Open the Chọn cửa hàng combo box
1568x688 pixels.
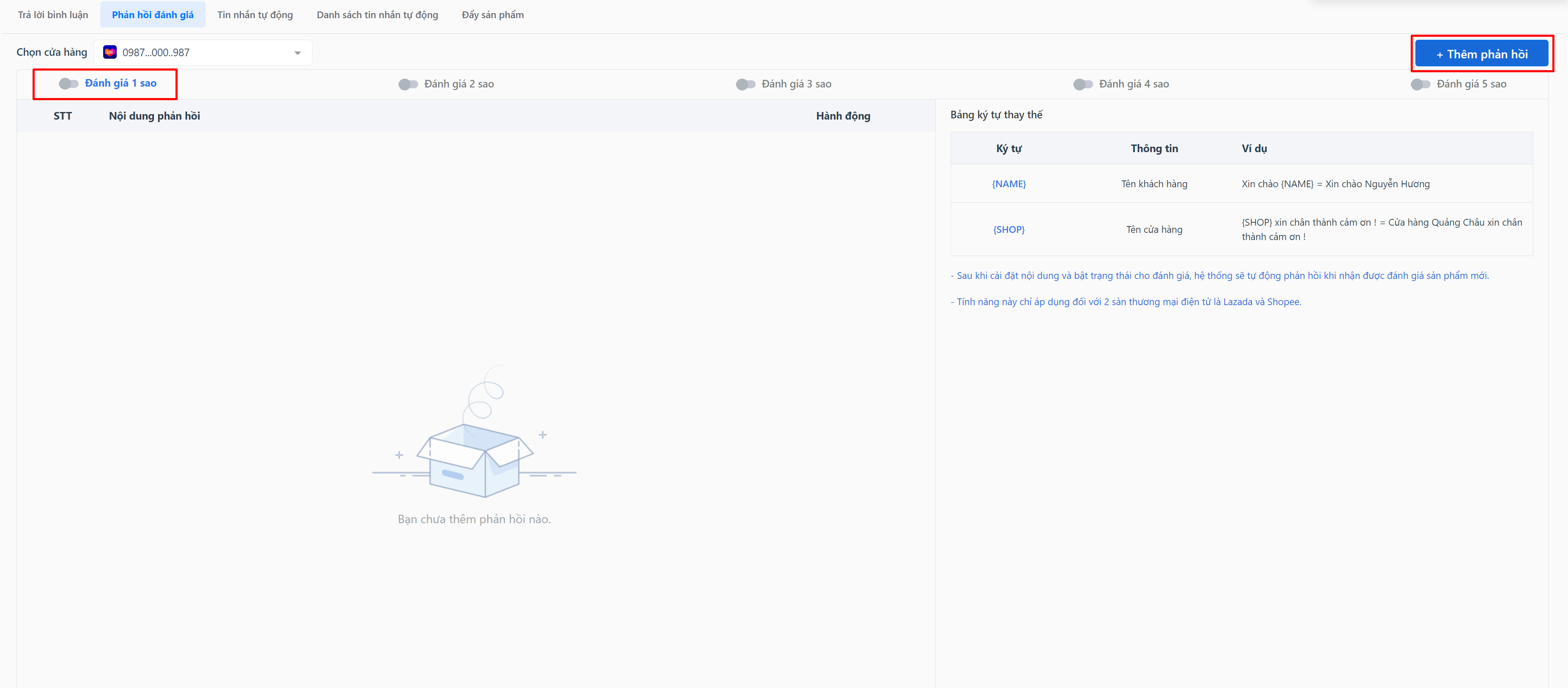(x=203, y=53)
